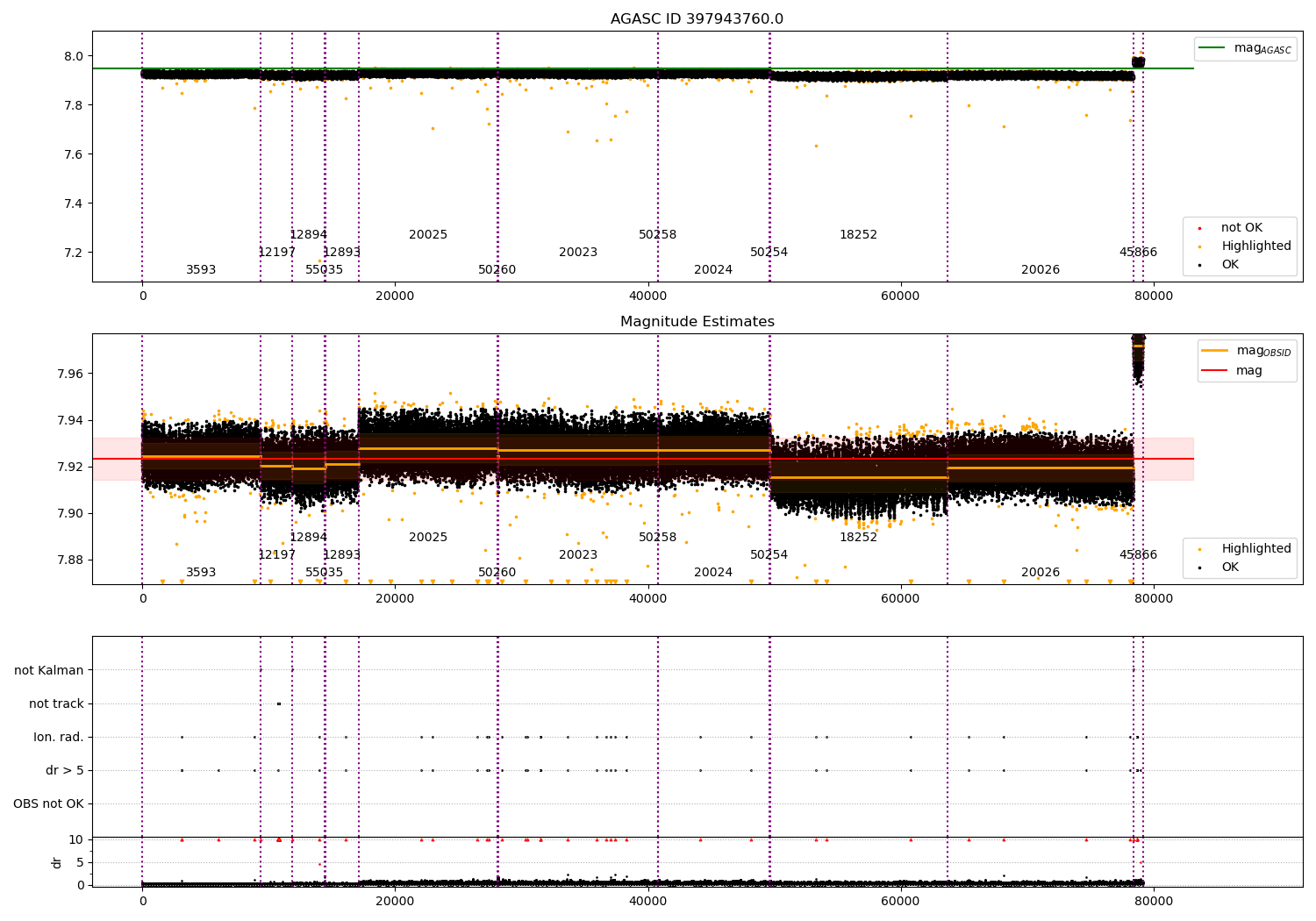Image resolution: width=1316 pixels, height=921 pixels.
Task: Click the 7.4 tick on the AGASC plot
Action: [74, 203]
